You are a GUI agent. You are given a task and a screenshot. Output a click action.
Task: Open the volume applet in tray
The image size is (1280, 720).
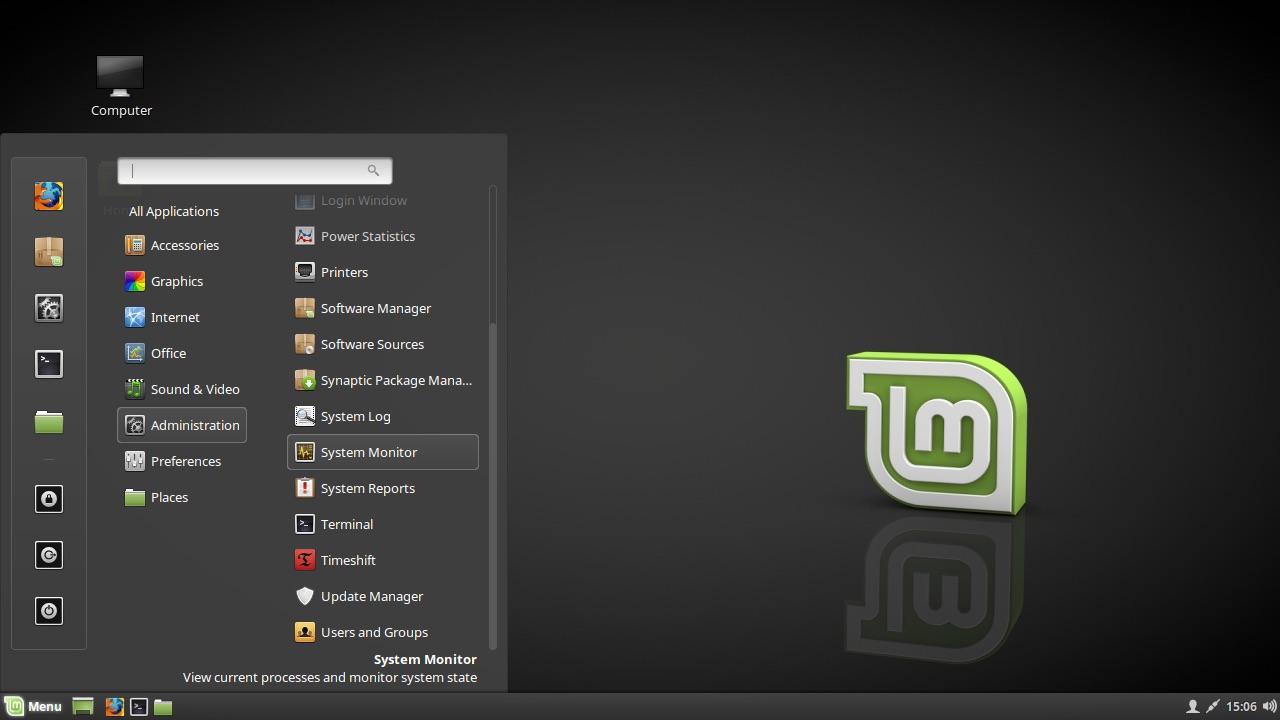click(1269, 706)
